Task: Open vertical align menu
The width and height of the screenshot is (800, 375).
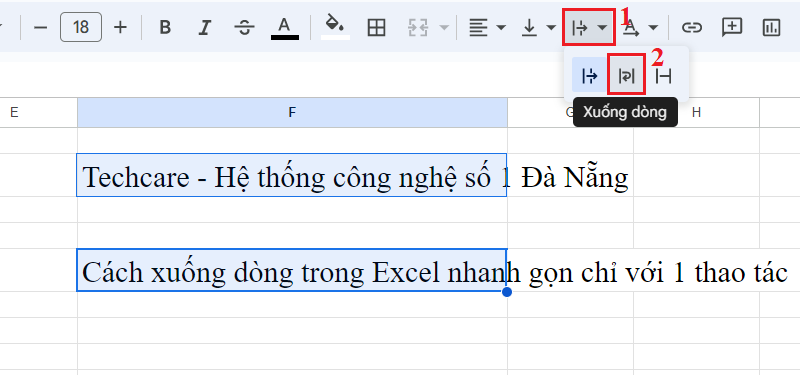Action: (x=538, y=28)
